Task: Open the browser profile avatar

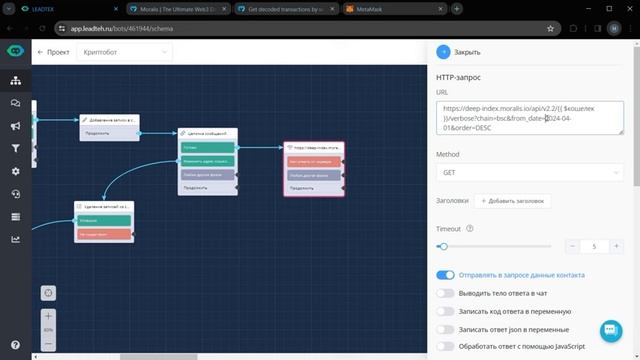Action: click(614, 29)
